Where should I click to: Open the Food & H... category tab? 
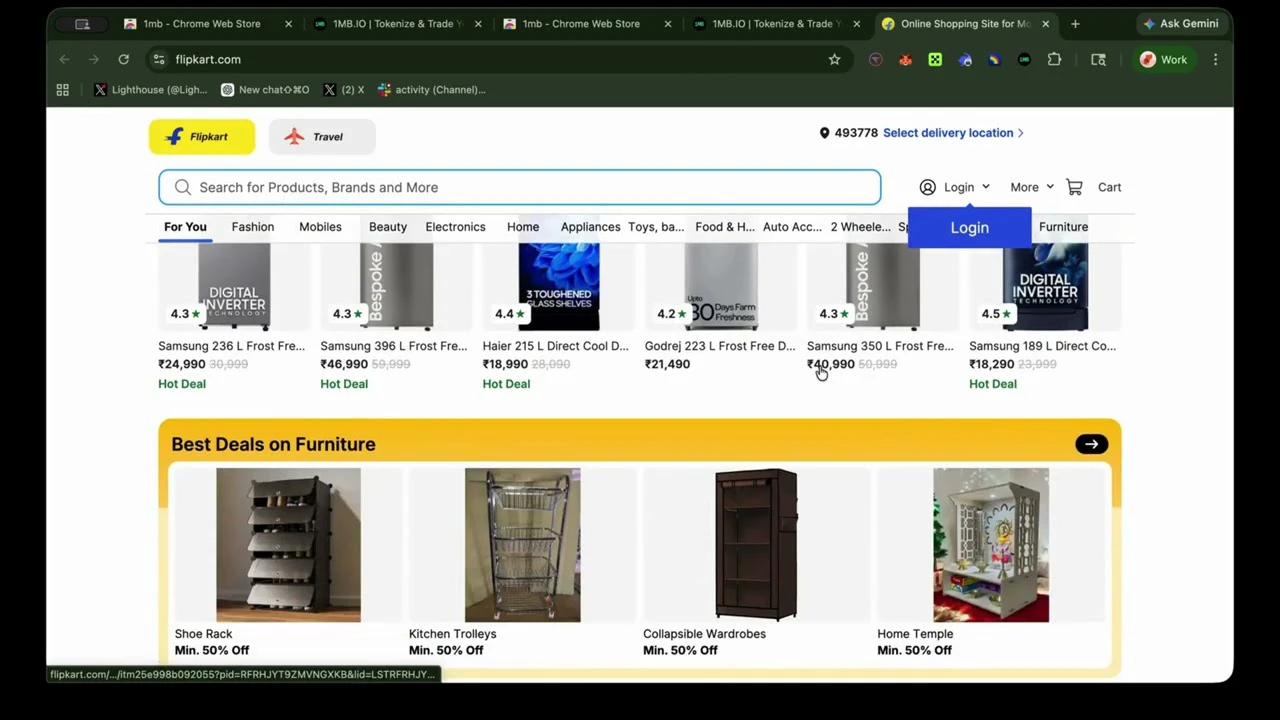click(725, 227)
